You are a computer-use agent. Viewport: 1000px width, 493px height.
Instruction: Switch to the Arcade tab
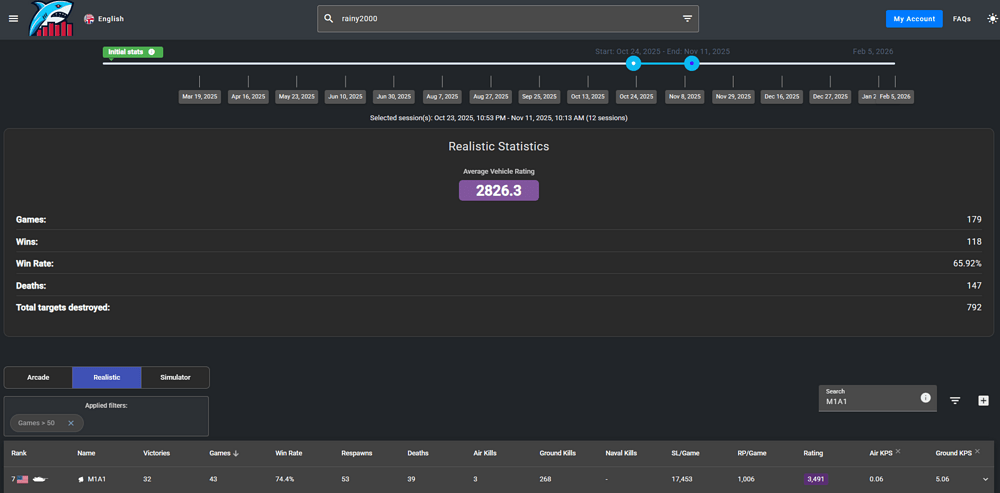pos(38,377)
